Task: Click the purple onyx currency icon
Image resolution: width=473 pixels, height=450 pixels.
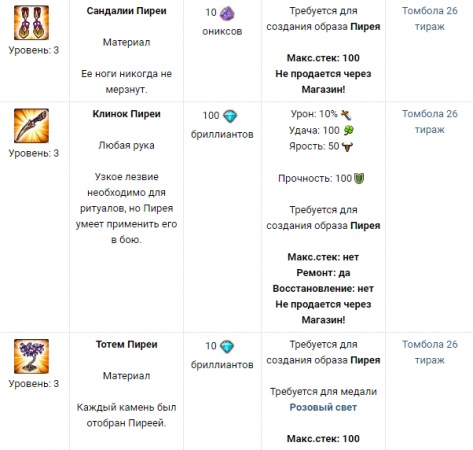Action: coord(227,14)
